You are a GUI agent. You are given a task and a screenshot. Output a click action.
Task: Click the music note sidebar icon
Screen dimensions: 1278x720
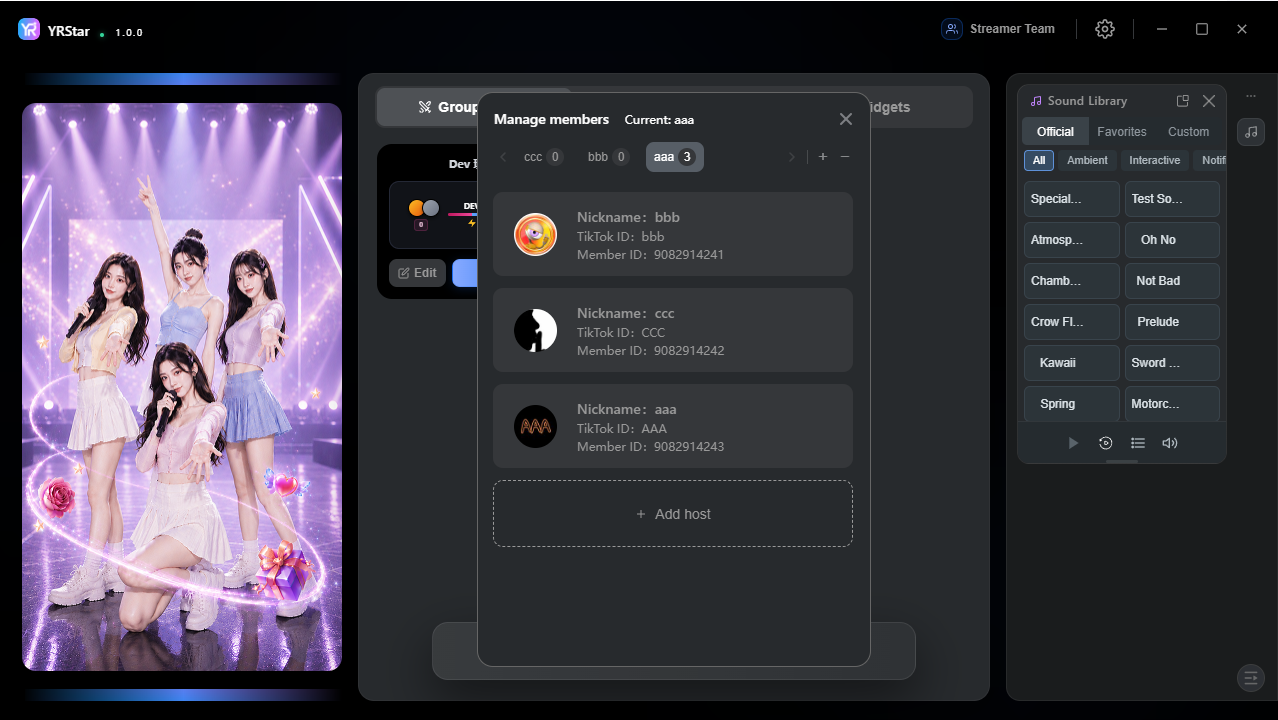[x=1251, y=132]
